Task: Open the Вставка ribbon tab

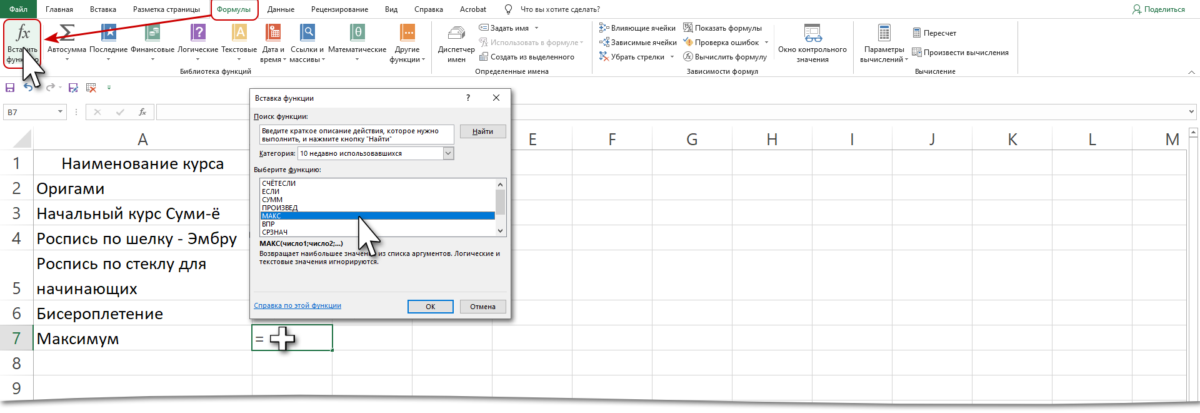Action: click(x=104, y=8)
